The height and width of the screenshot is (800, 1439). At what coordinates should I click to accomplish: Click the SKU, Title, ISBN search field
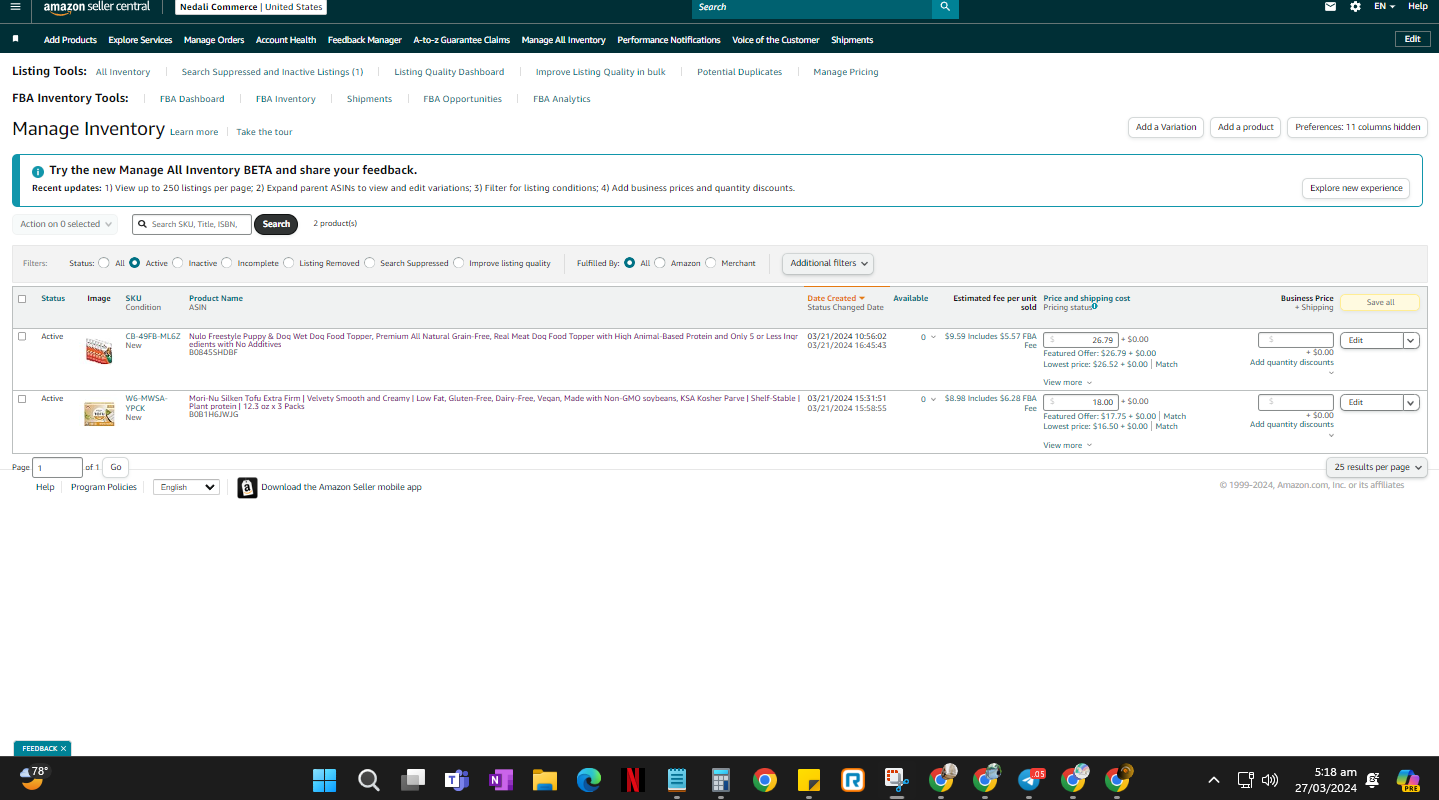[x=192, y=224]
